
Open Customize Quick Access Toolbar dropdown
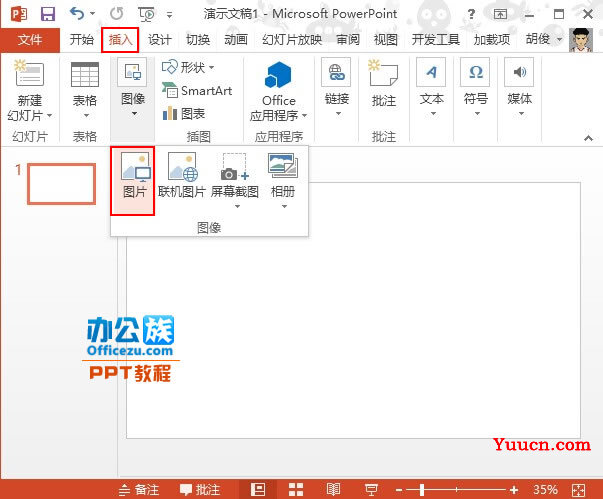click(x=169, y=15)
